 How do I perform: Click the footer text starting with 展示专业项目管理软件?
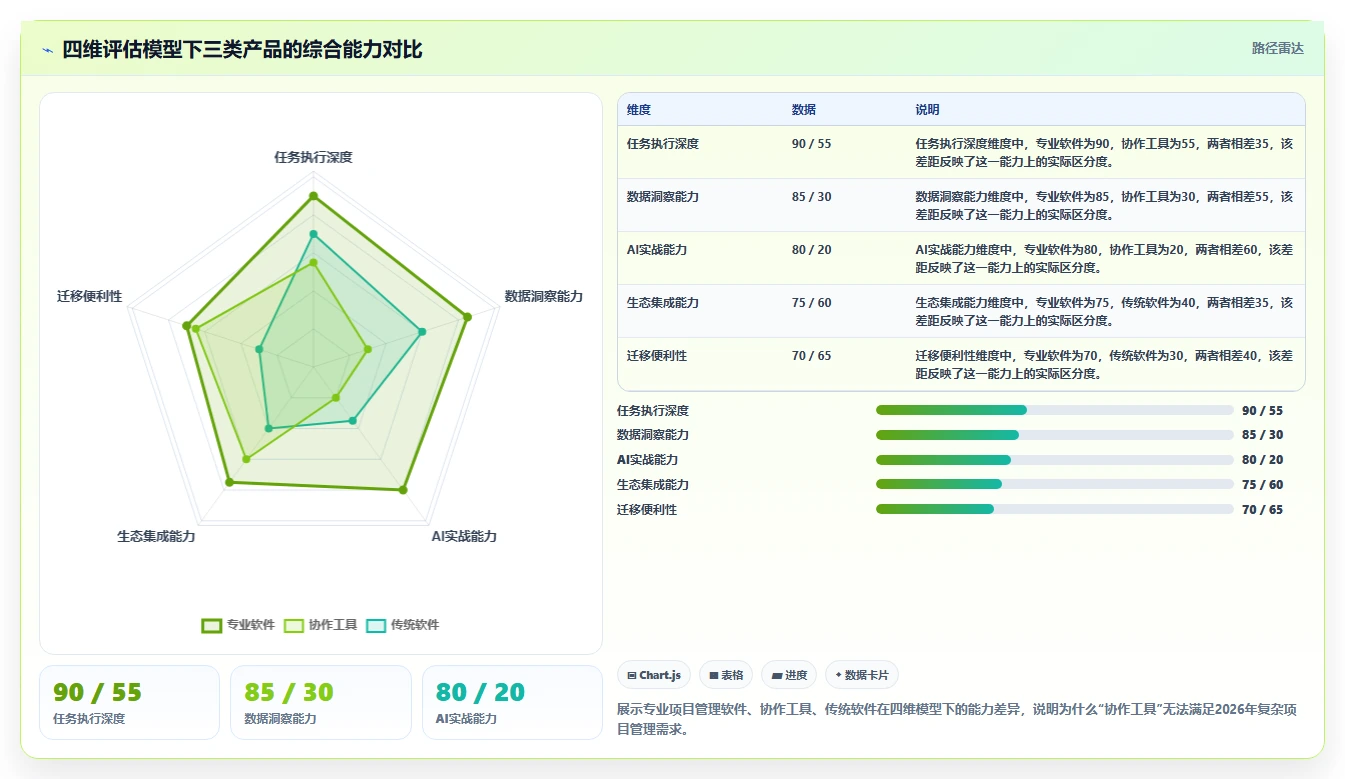click(x=957, y=719)
